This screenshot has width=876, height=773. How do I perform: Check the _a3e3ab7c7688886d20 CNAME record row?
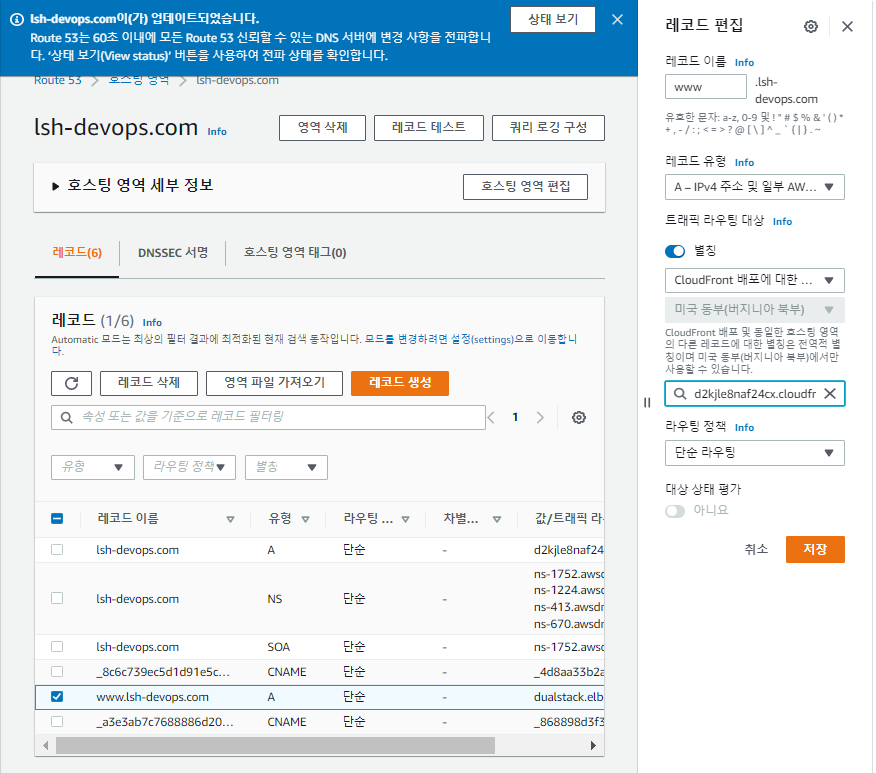[x=57, y=722]
